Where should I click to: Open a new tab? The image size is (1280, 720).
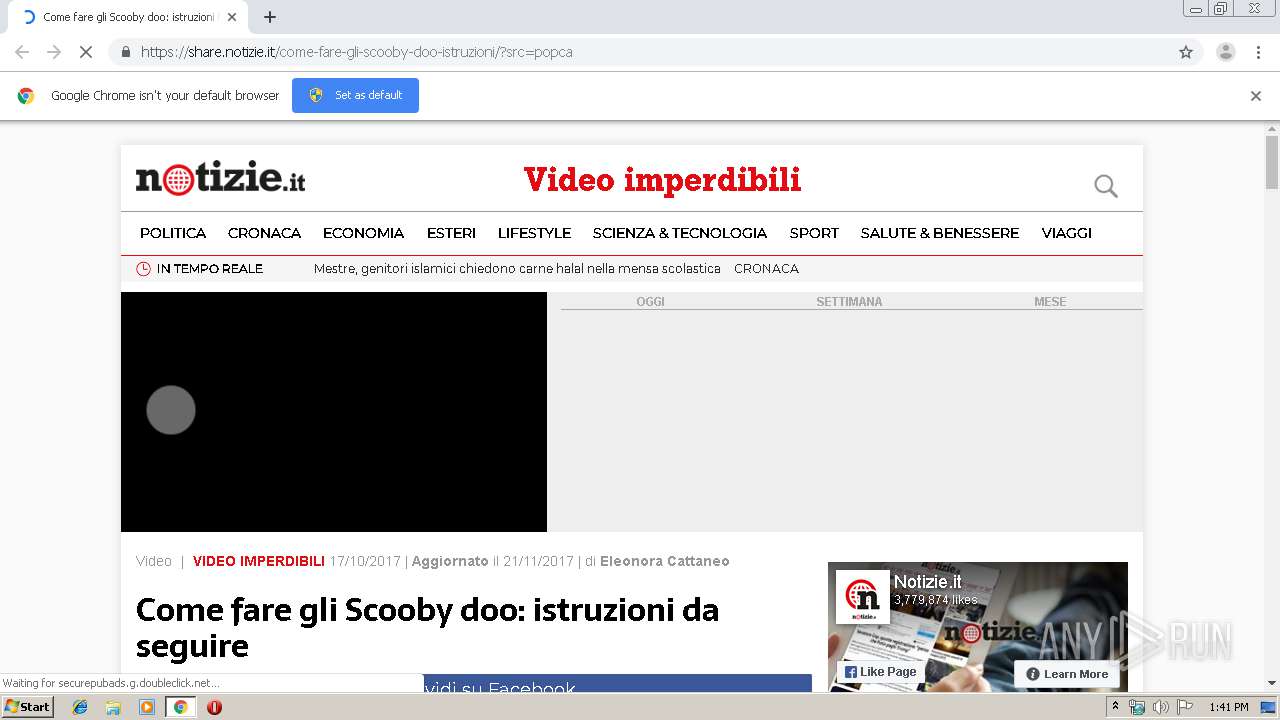[x=270, y=17]
